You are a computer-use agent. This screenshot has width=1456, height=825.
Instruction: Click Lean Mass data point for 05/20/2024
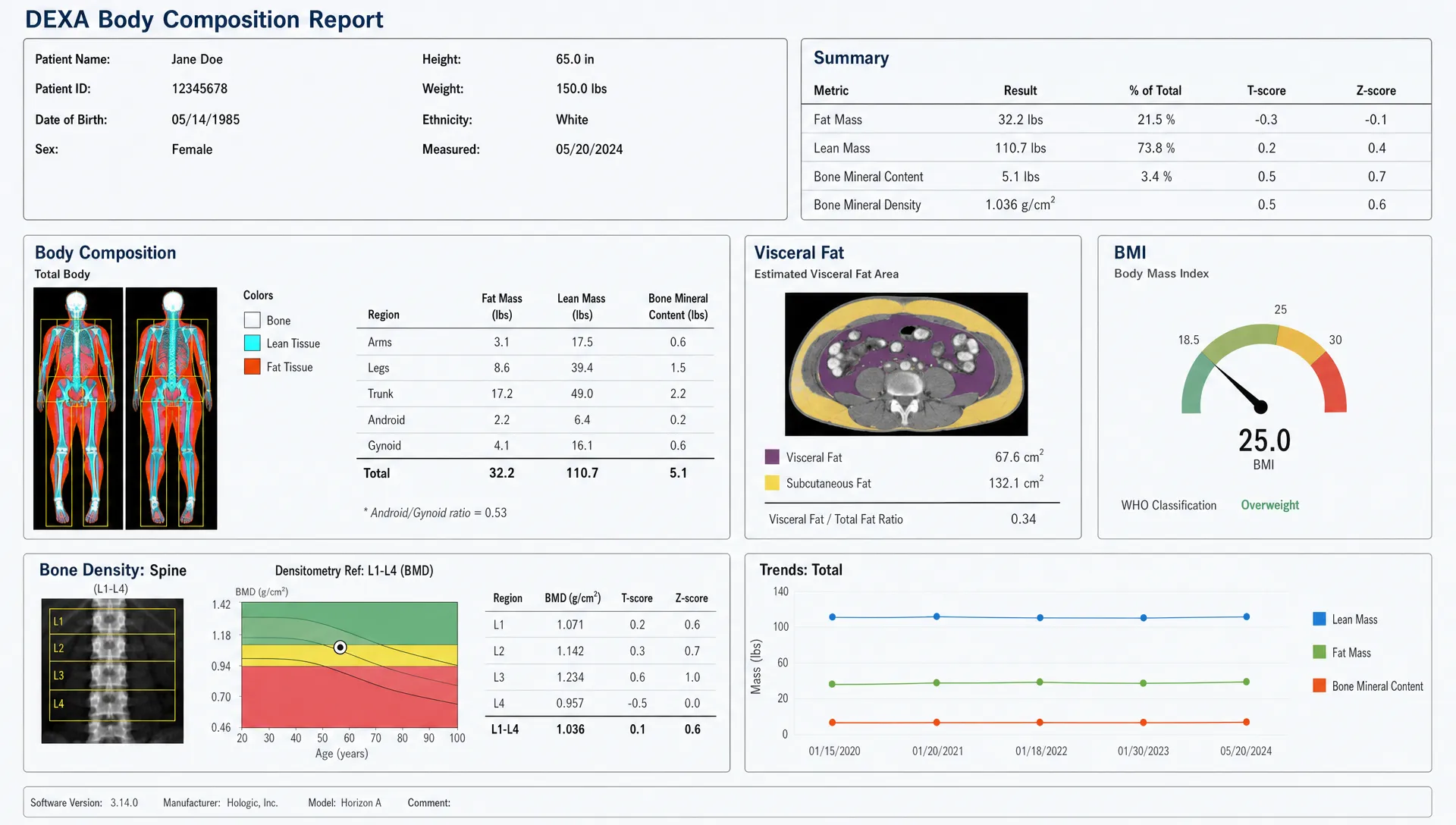point(1247,617)
